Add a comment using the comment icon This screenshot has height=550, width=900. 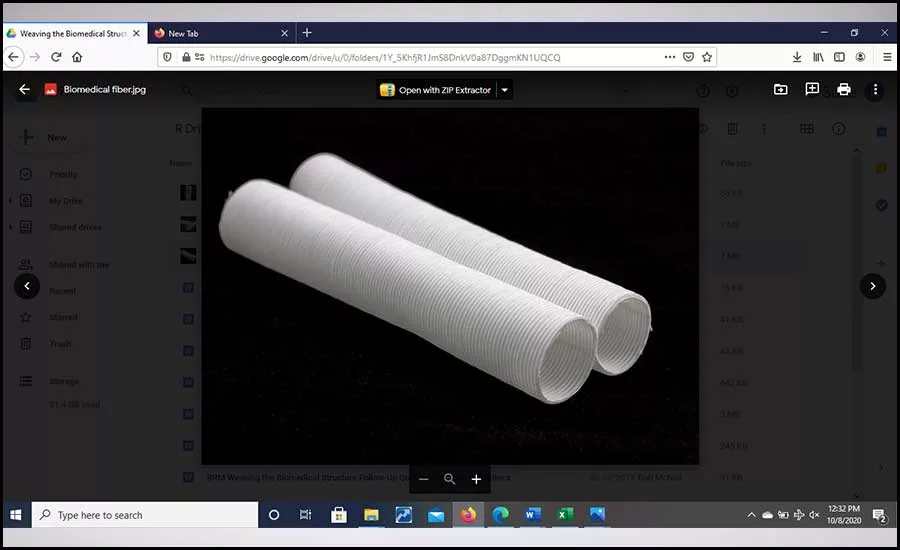812,89
